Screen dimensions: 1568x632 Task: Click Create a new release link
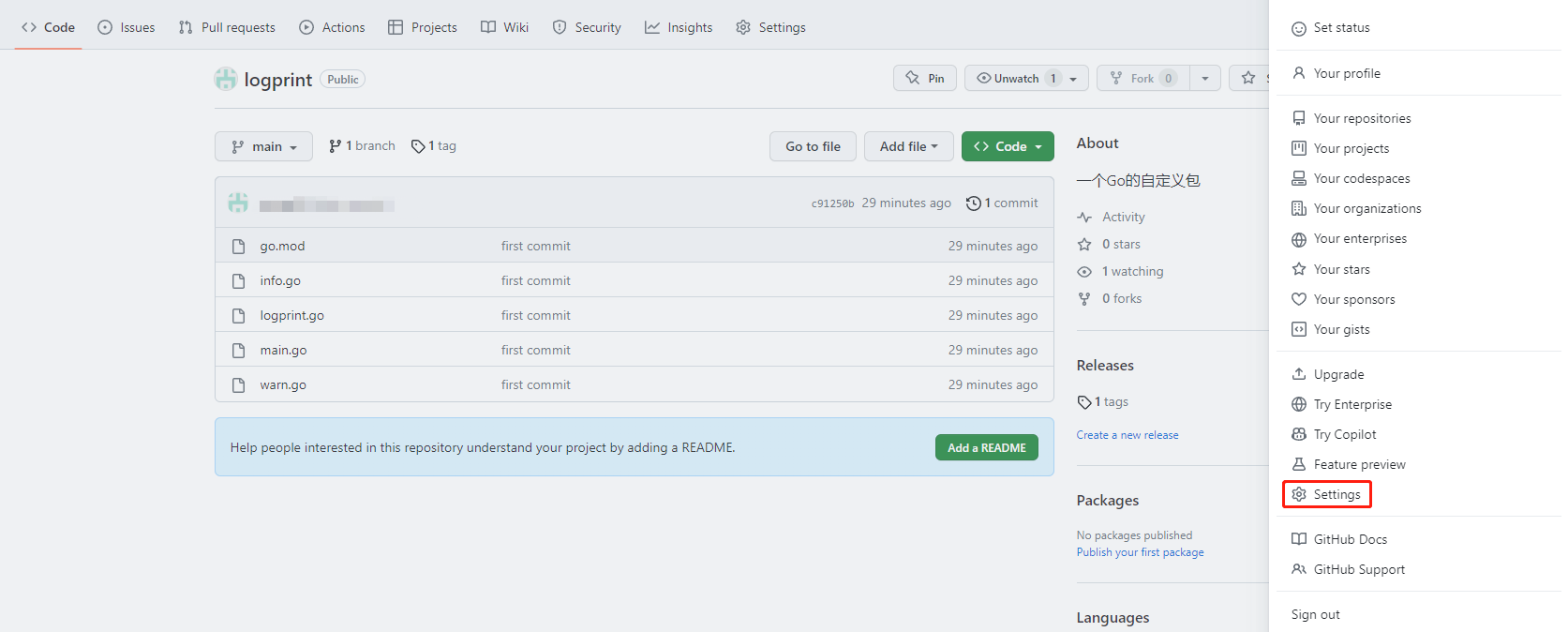click(x=1127, y=435)
